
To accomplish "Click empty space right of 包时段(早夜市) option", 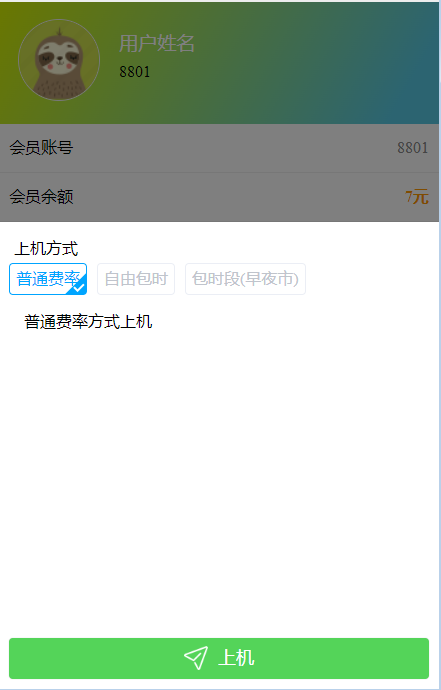I will point(370,279).
